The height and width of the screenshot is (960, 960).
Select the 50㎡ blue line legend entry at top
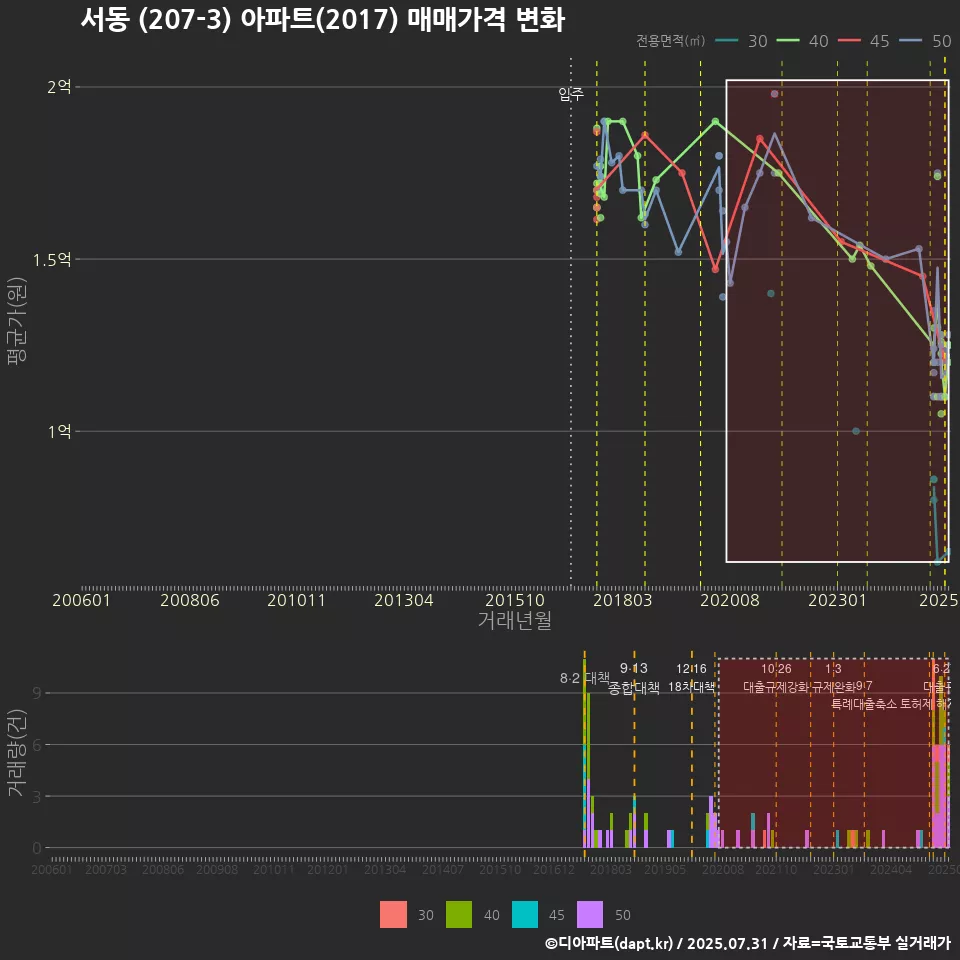click(x=925, y=41)
